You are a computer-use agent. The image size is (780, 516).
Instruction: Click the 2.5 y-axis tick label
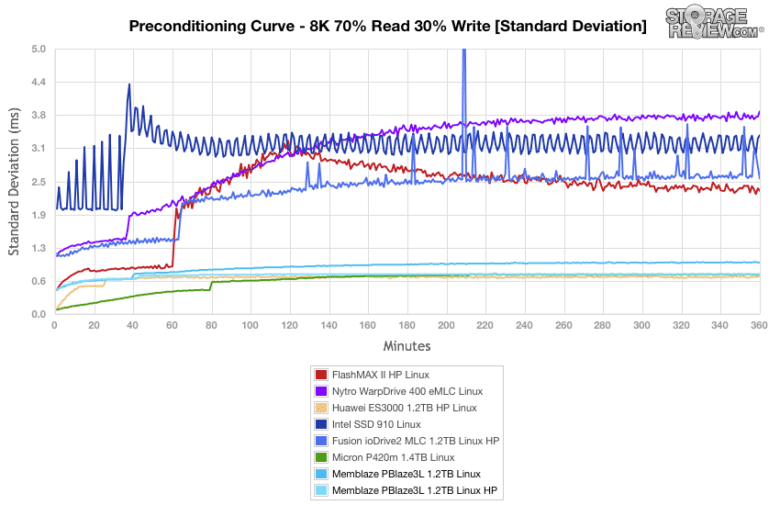click(x=38, y=182)
